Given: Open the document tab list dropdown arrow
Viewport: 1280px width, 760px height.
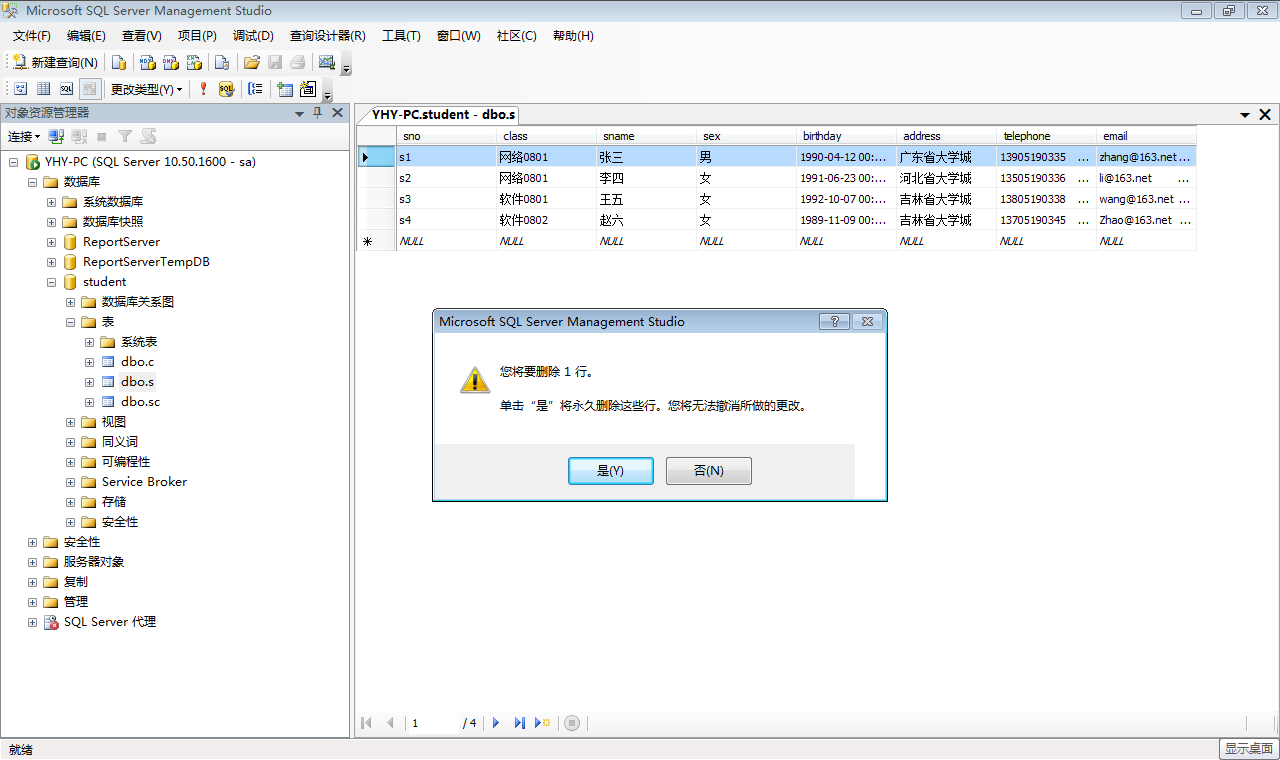Looking at the screenshot, I should pyautogui.click(x=1245, y=115).
